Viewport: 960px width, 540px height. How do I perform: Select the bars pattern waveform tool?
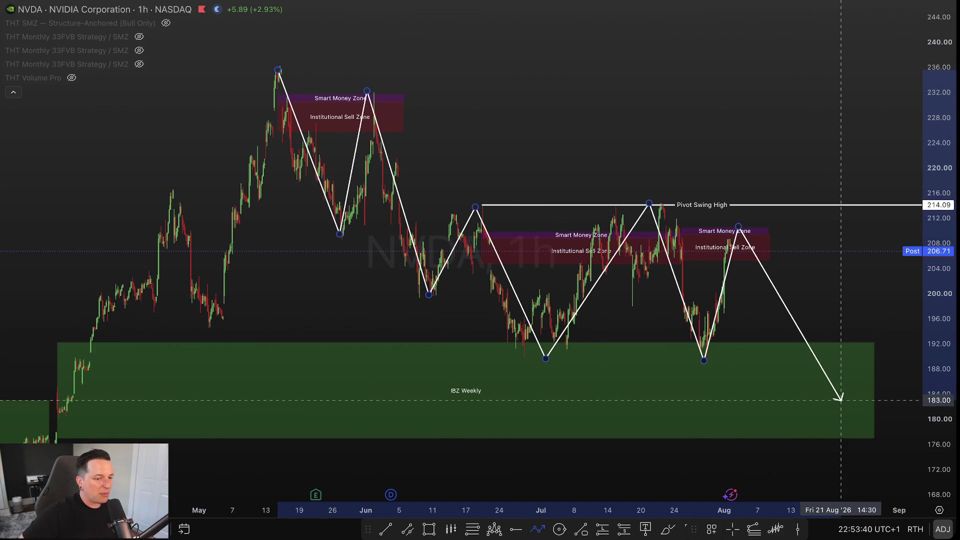pos(776,529)
